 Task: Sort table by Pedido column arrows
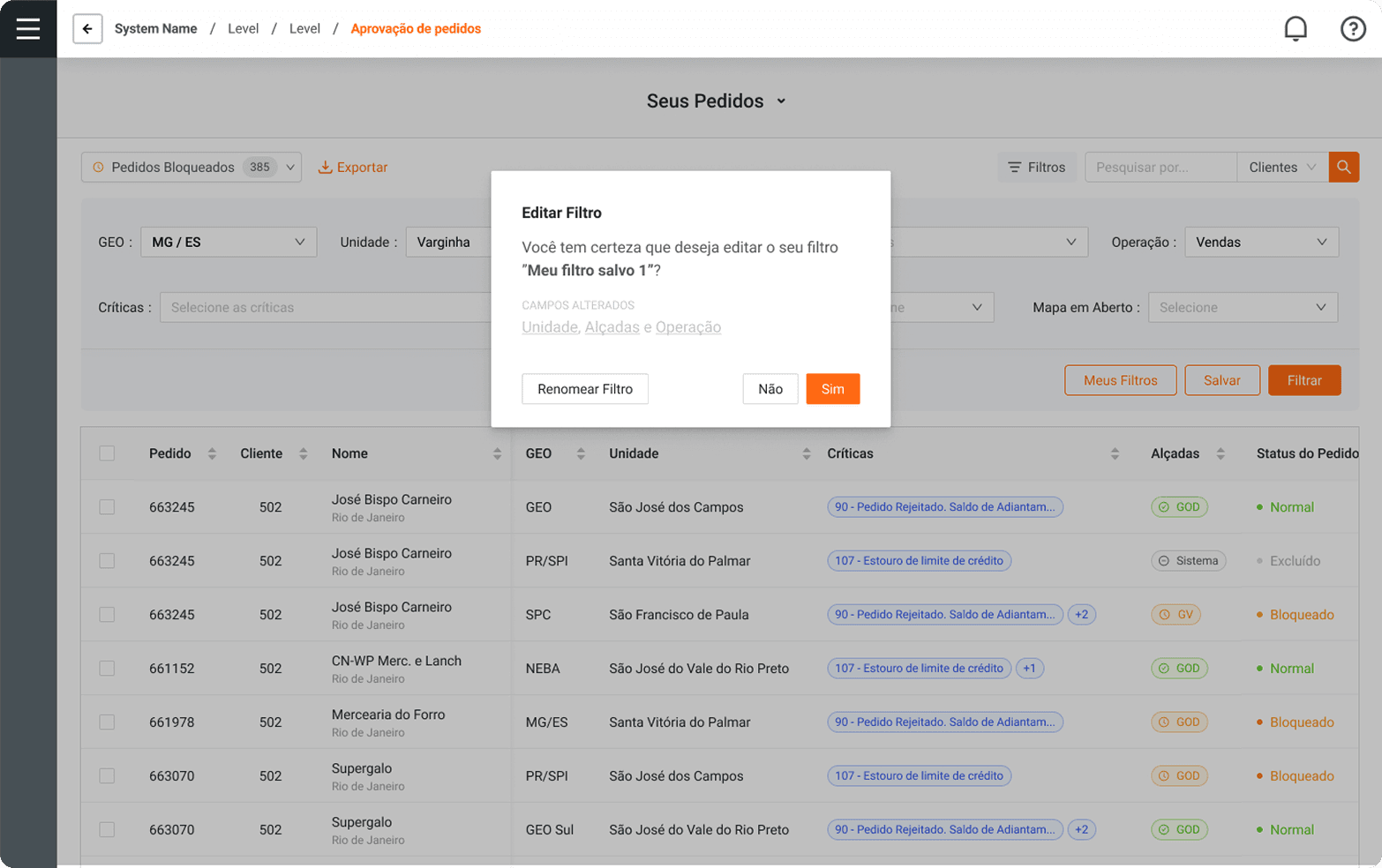212,453
